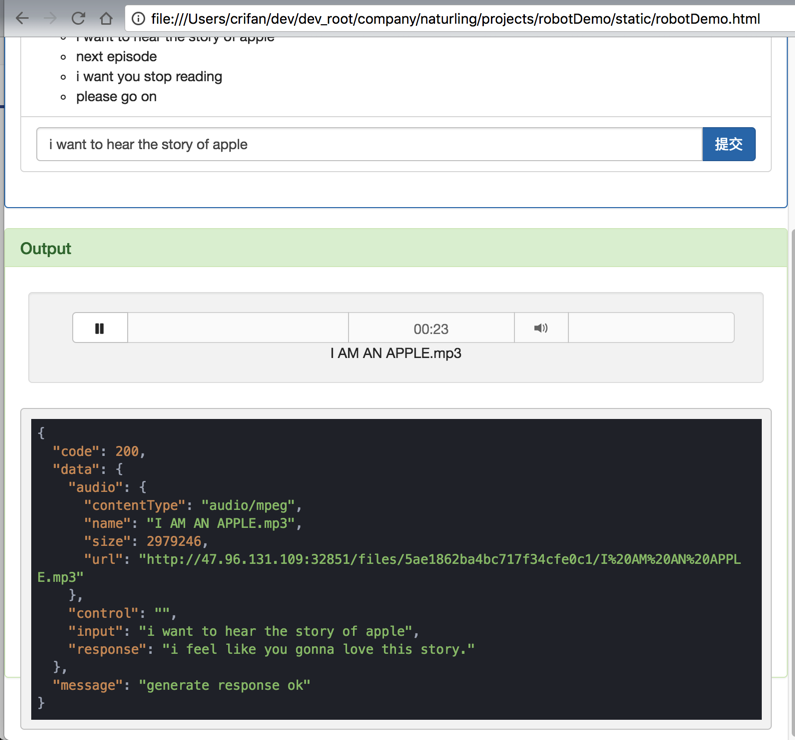Viewport: 795px width, 740px height.
Task: Click the "generate response ok" message line
Action: [225, 685]
